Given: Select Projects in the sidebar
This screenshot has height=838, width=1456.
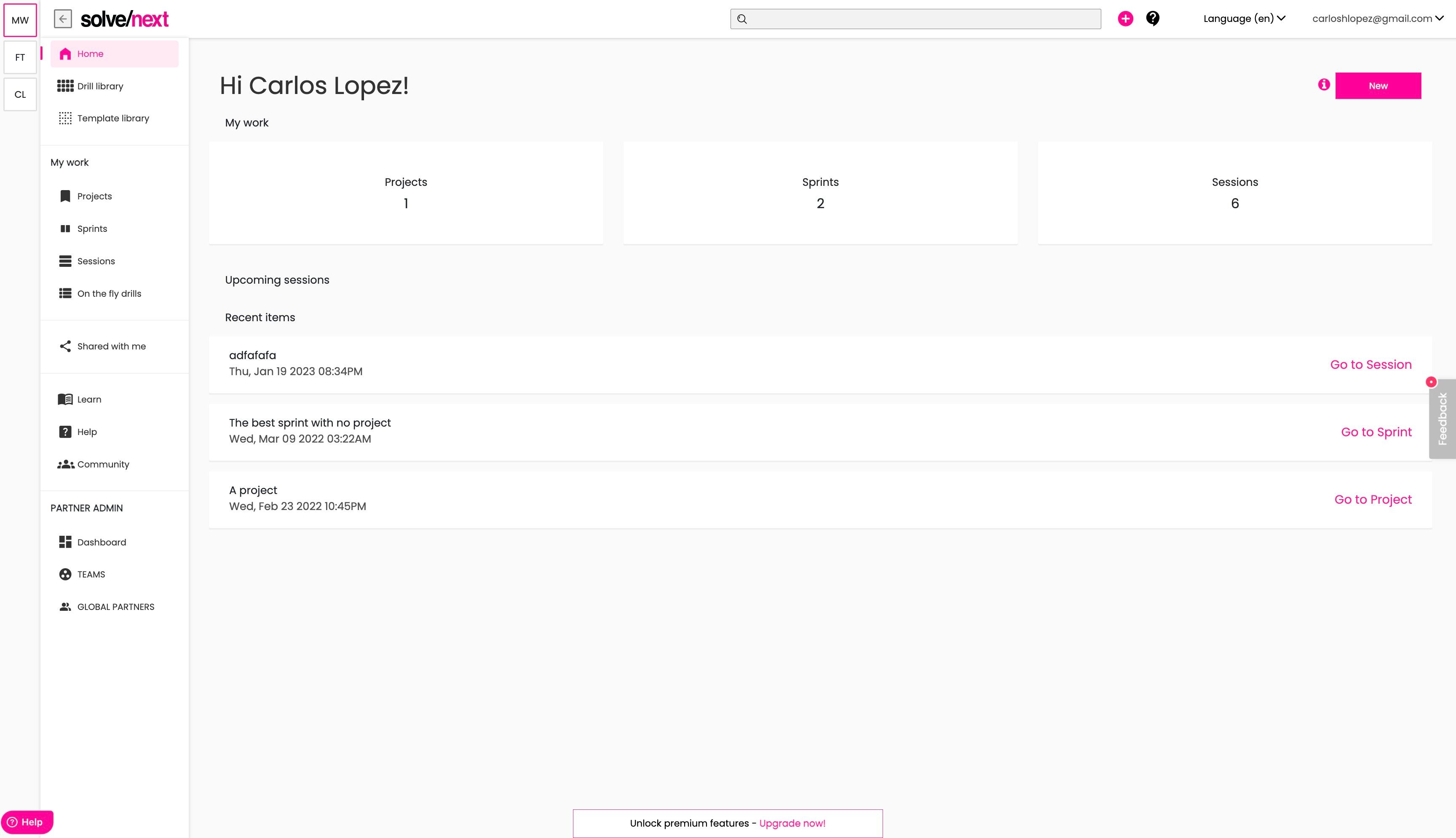Looking at the screenshot, I should [x=94, y=196].
